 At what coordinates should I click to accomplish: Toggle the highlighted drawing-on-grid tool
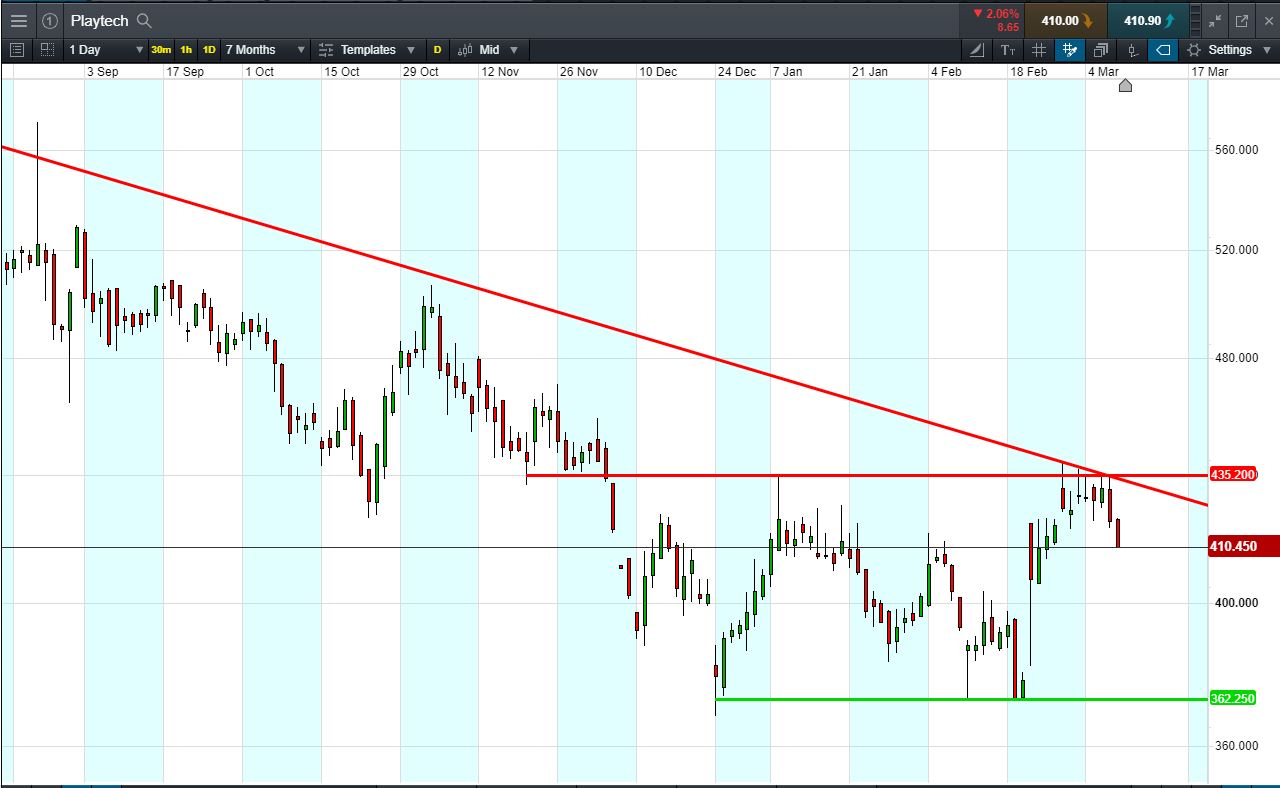pos(1070,49)
